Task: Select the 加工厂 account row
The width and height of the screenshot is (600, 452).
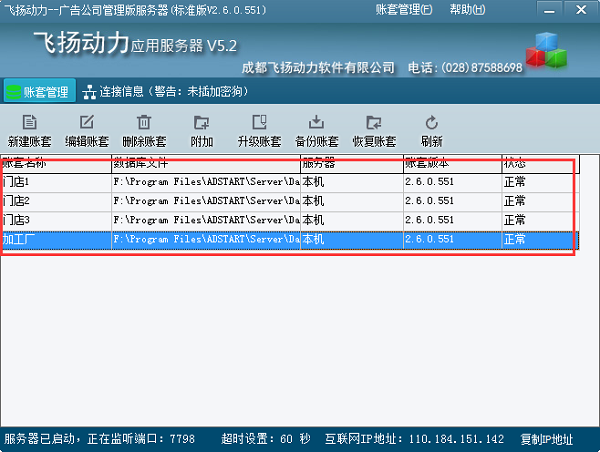Action: pos(150,240)
